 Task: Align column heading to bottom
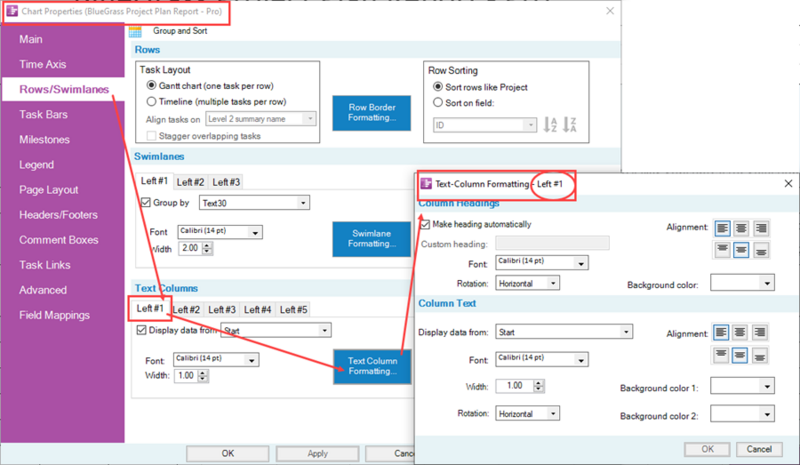(761, 250)
